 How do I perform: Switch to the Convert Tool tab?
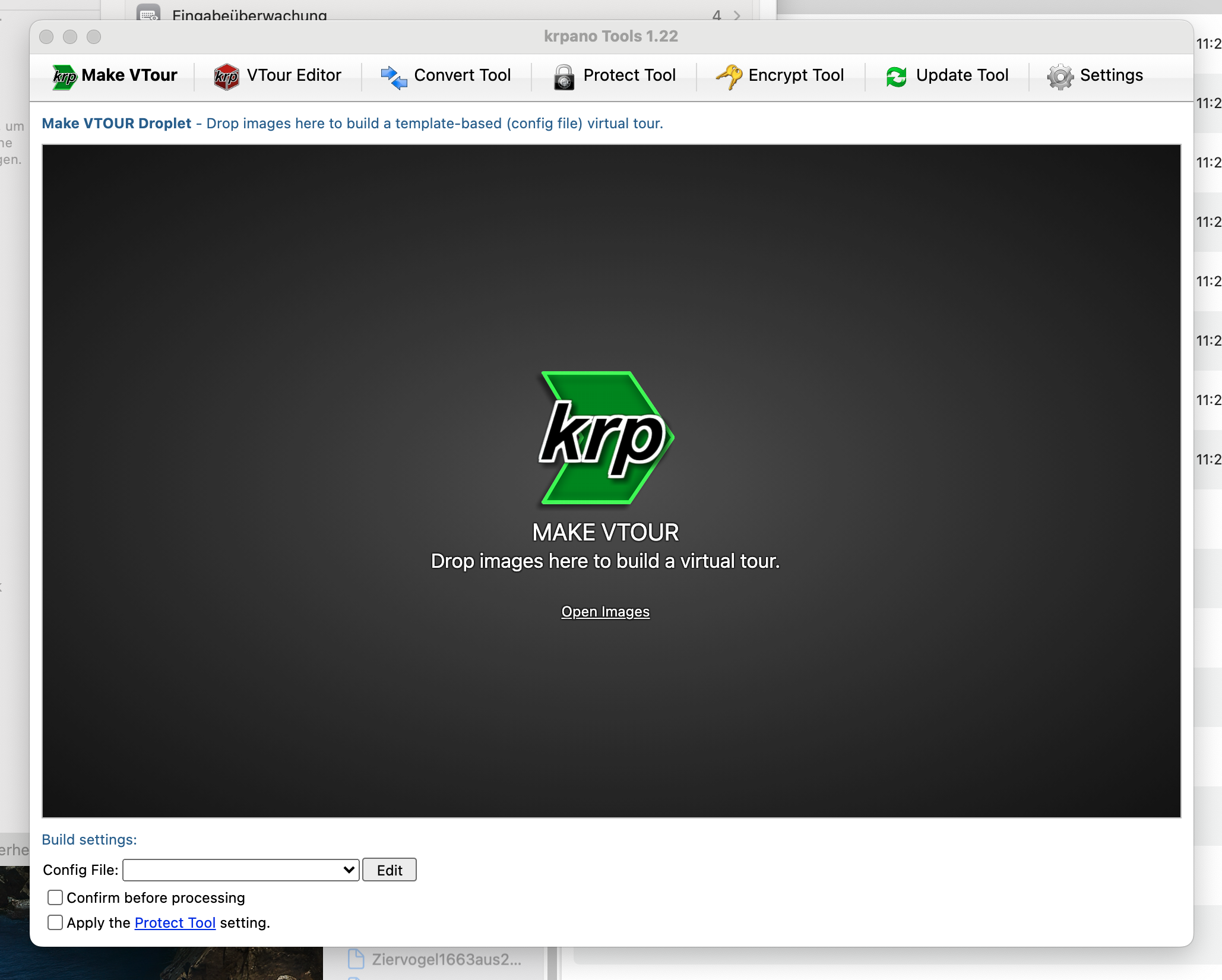(462, 75)
